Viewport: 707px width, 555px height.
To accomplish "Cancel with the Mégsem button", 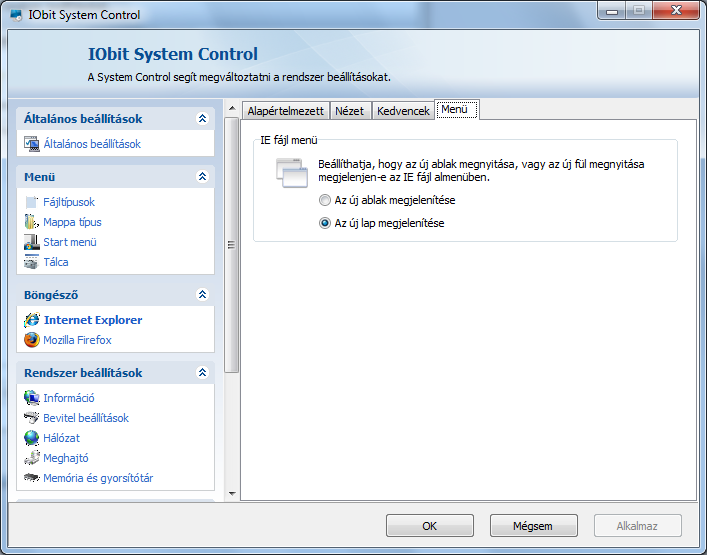I will [x=533, y=526].
